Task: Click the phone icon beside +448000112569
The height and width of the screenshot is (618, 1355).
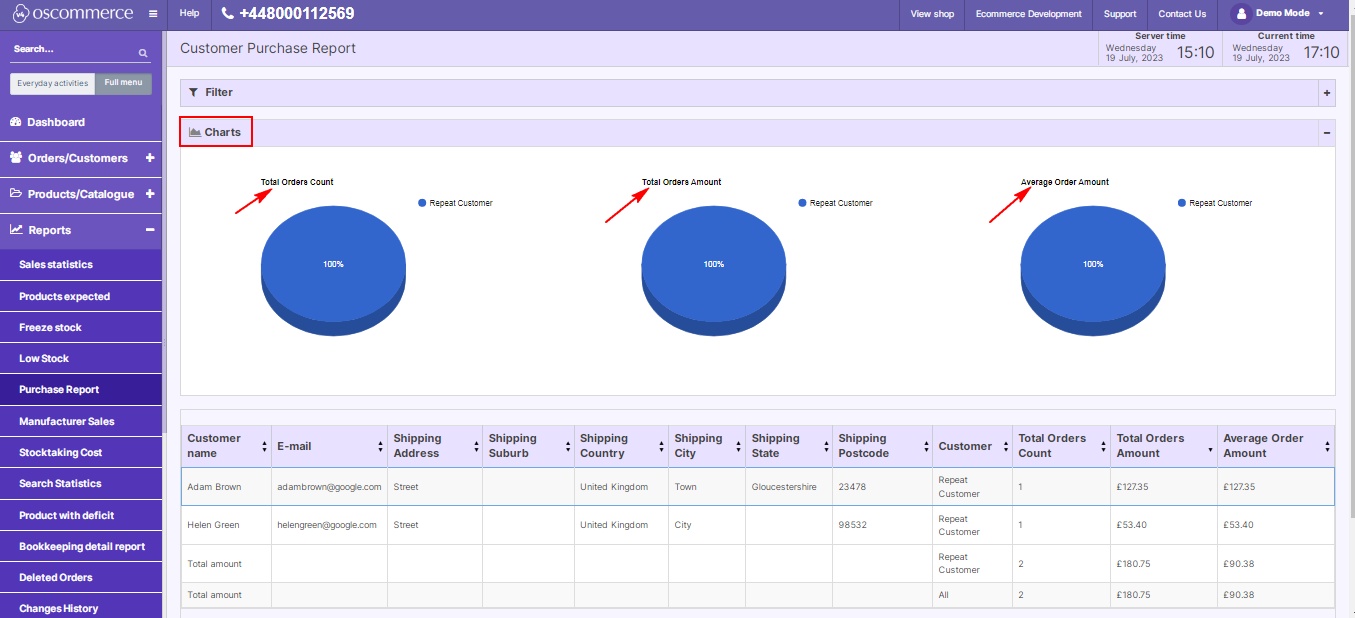Action: point(228,14)
